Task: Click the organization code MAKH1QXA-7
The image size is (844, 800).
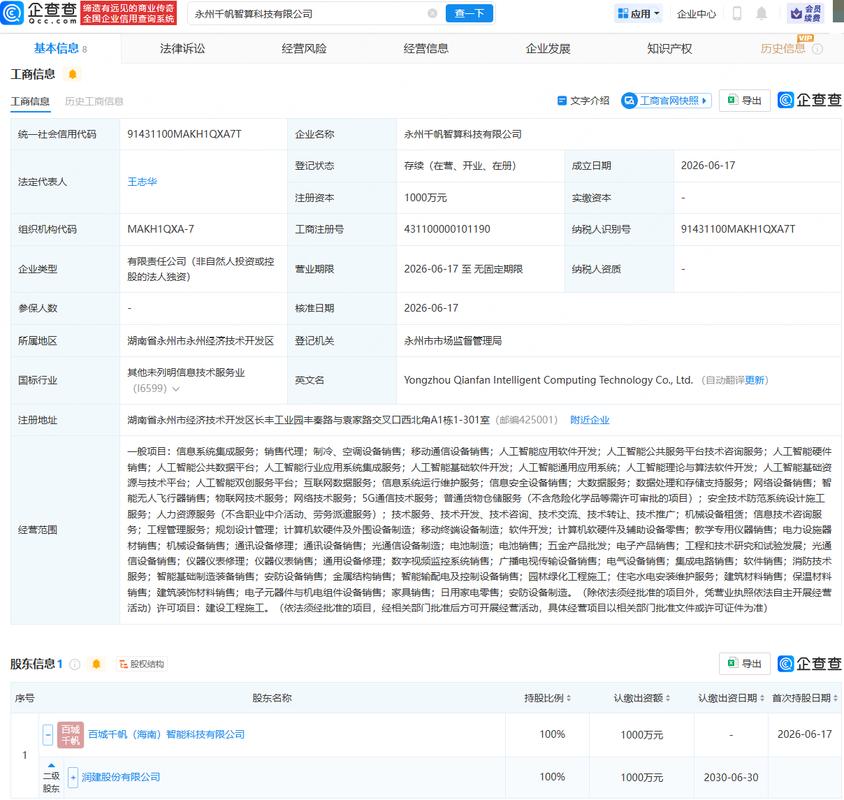Action: (160, 229)
